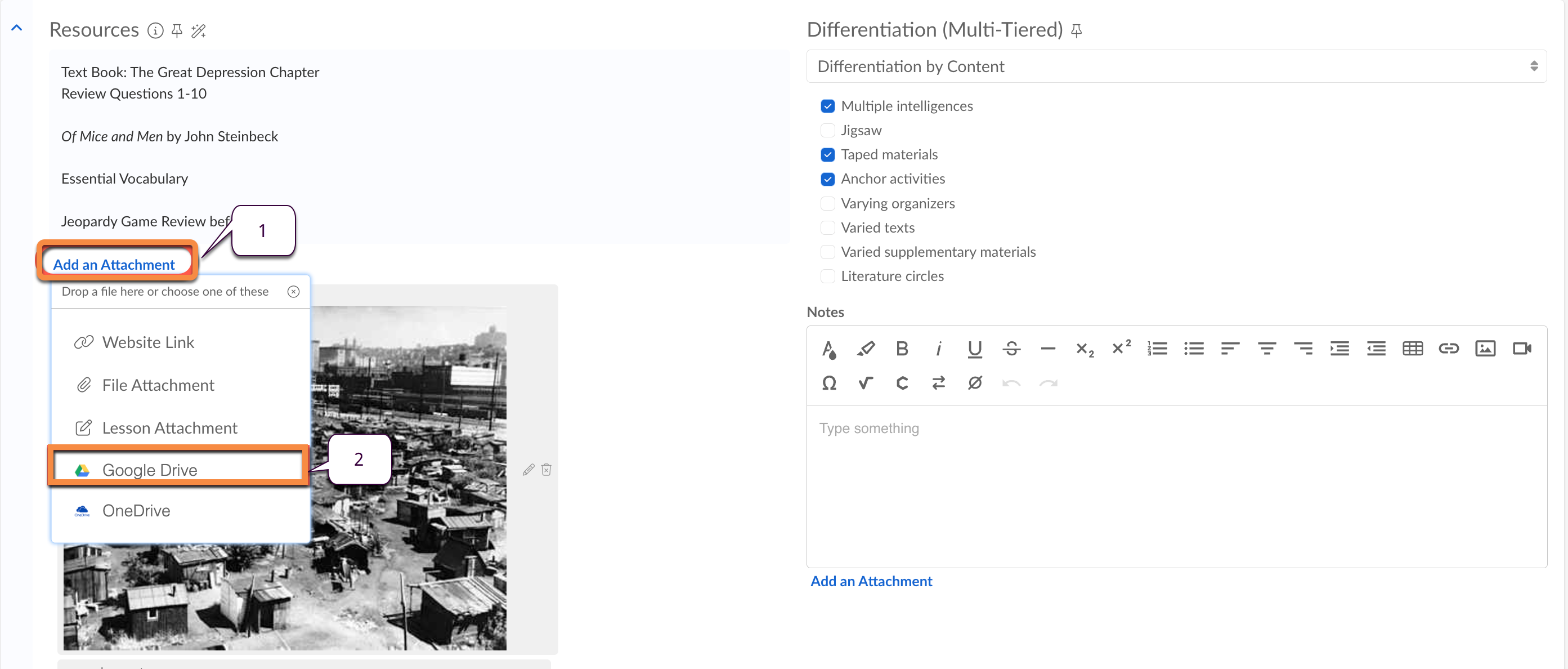1568x669 pixels.
Task: Check the Literature circles option
Action: click(x=827, y=276)
